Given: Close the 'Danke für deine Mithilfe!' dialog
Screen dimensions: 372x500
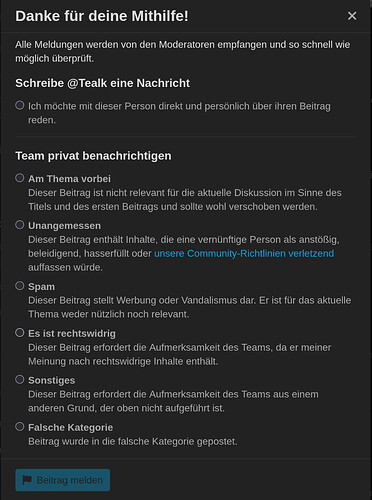Looking at the screenshot, I should click(352, 16).
